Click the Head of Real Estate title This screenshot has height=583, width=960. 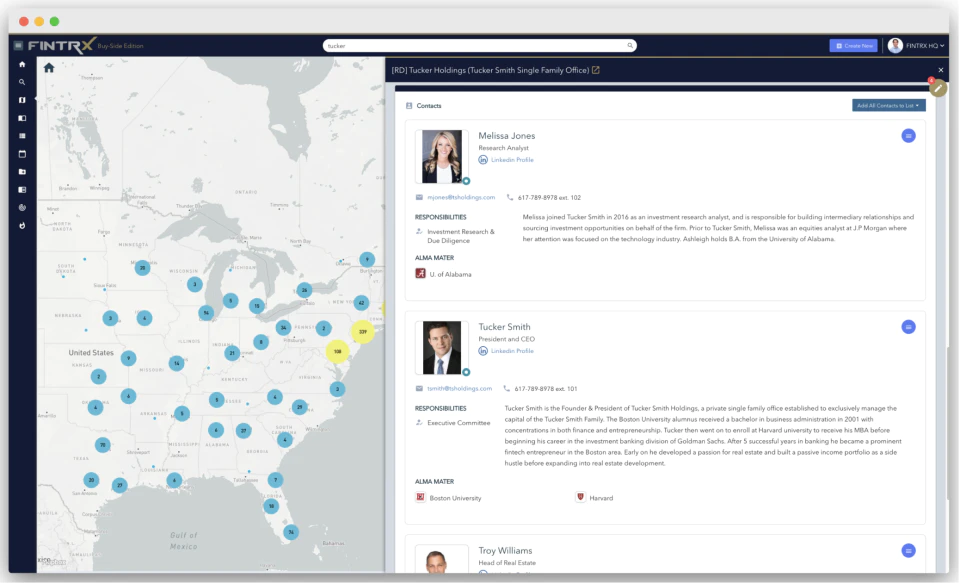(x=507, y=562)
